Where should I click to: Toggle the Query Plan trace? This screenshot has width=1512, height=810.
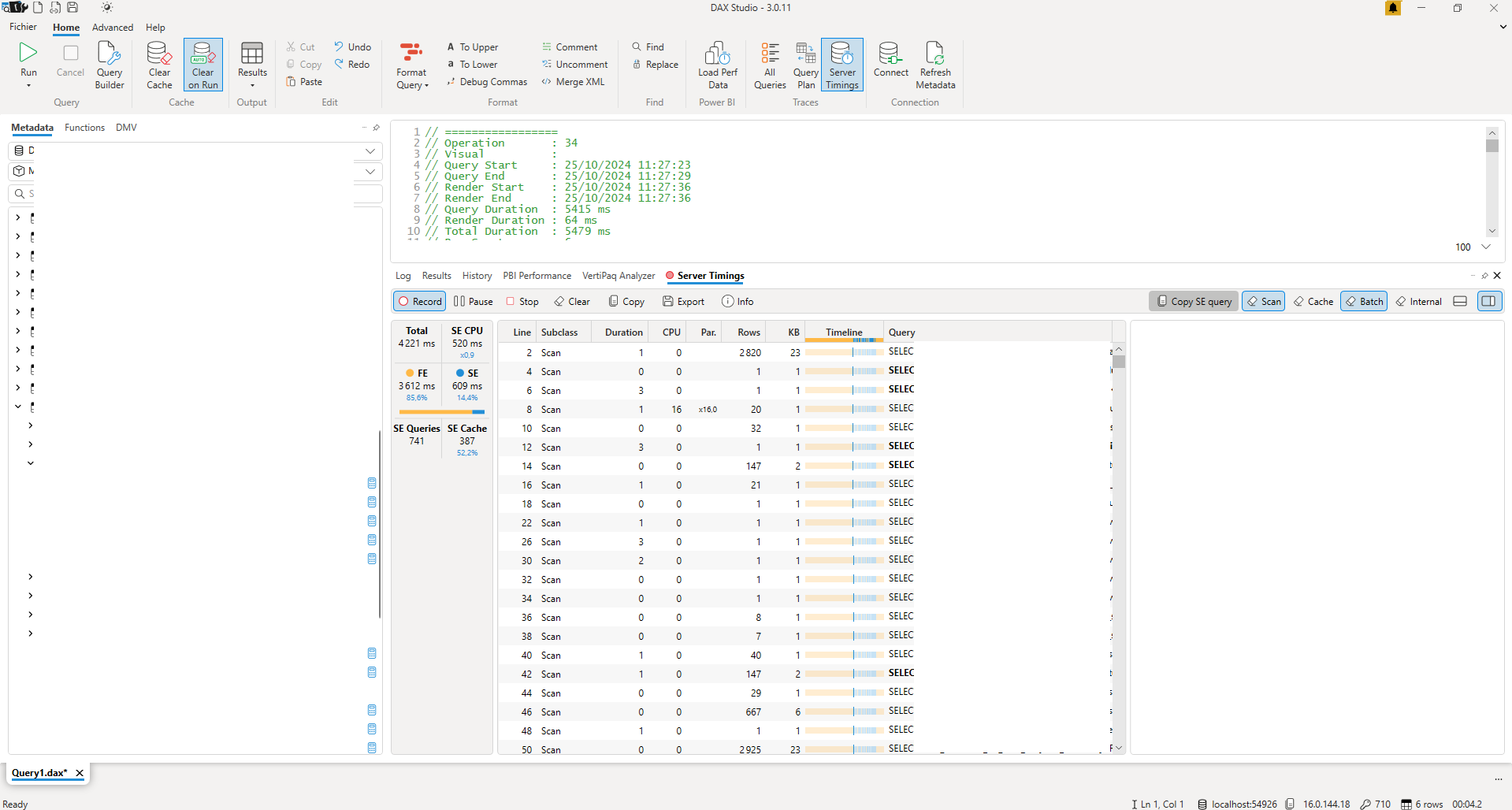[805, 65]
